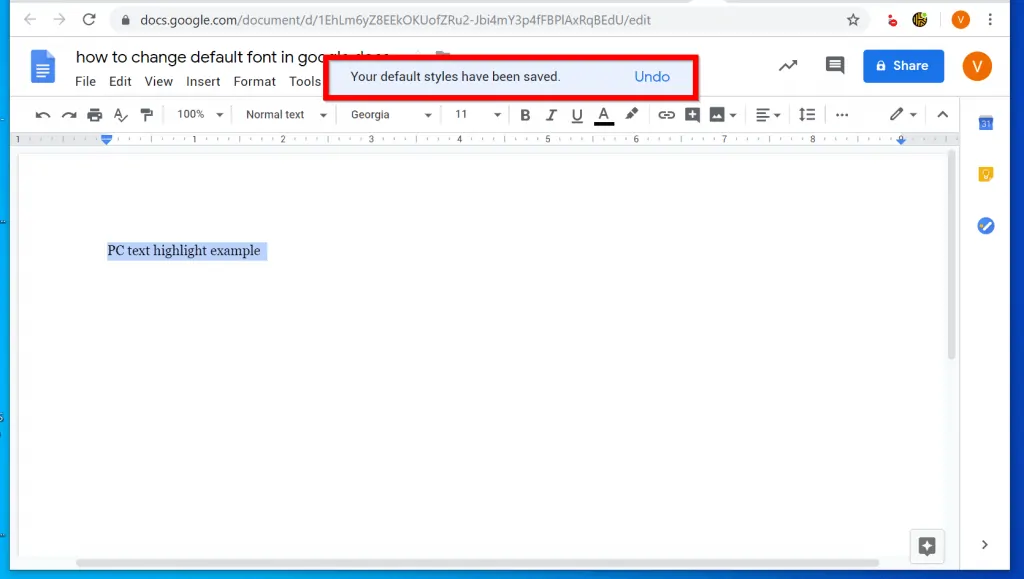
Task: Open the Format menu
Action: pos(254,81)
